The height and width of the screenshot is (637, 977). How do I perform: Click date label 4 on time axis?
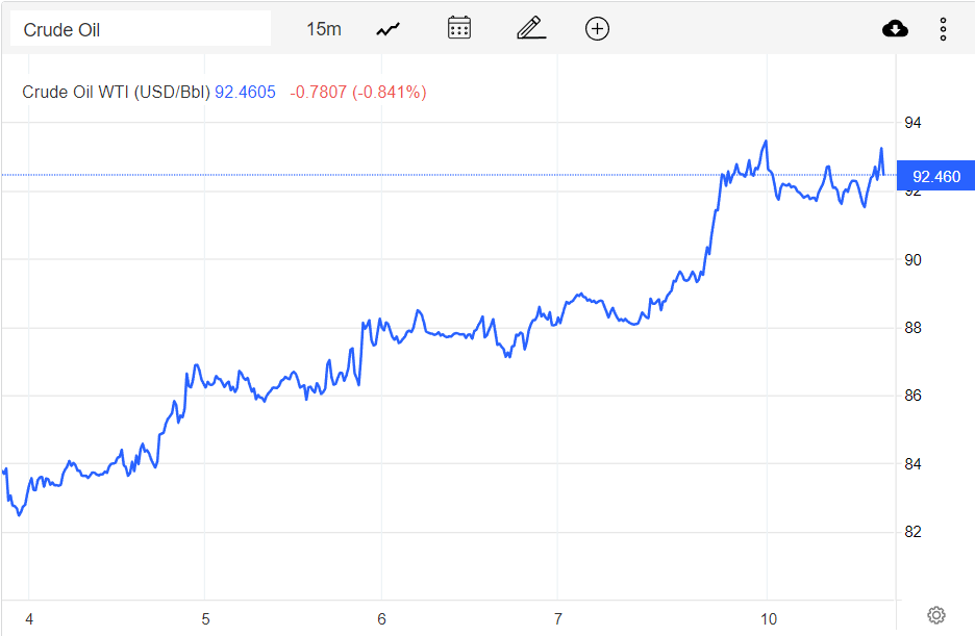pyautogui.click(x=28, y=619)
